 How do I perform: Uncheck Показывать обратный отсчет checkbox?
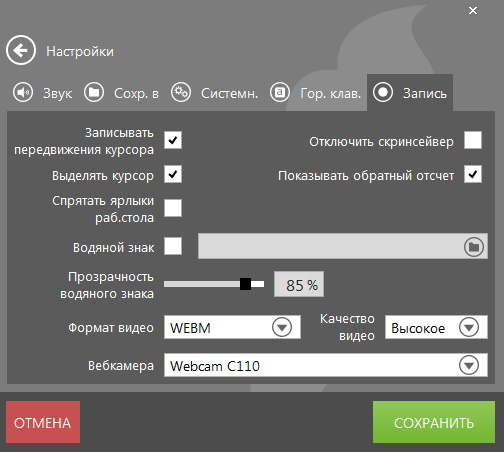473,174
